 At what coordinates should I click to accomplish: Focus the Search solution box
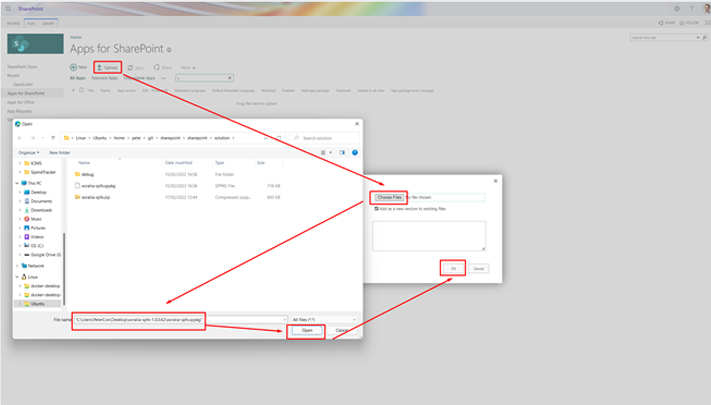tap(325, 138)
